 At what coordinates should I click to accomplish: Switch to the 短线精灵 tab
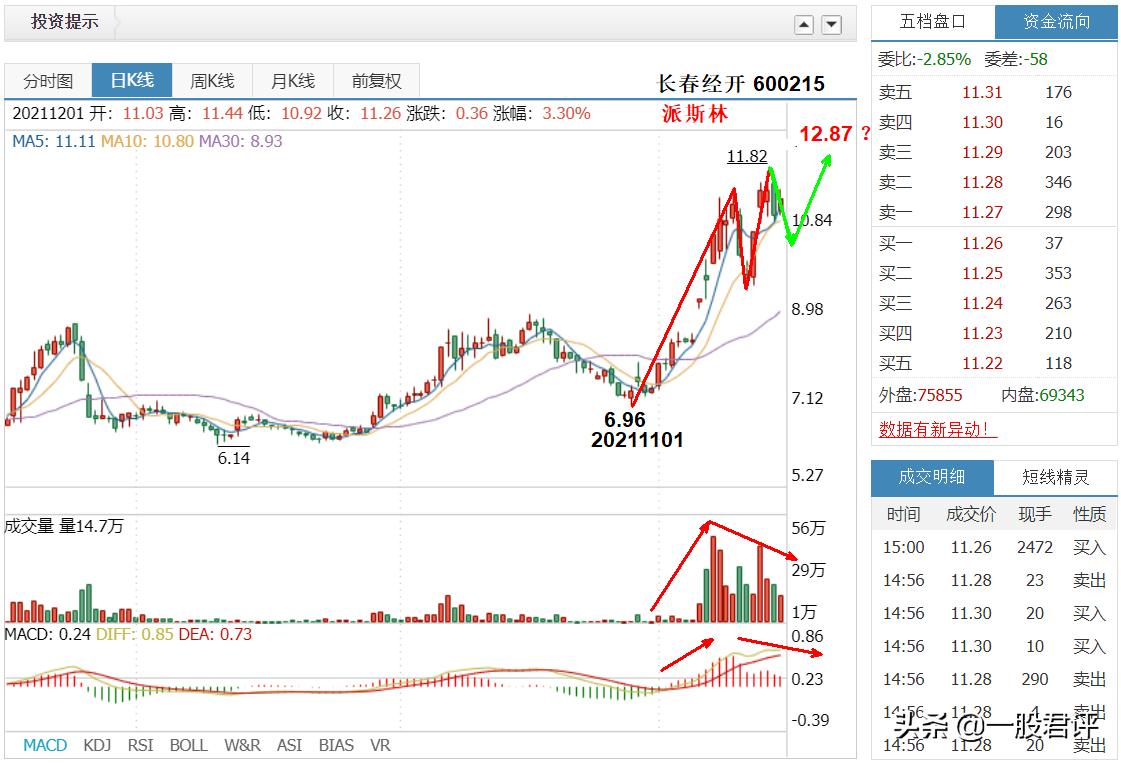1055,478
